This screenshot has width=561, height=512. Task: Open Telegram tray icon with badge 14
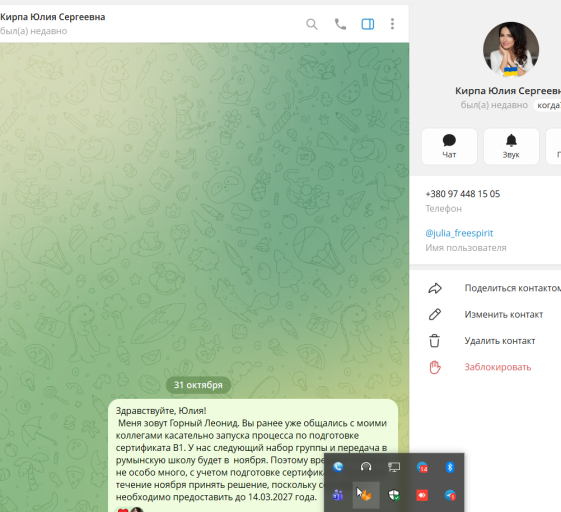422,467
